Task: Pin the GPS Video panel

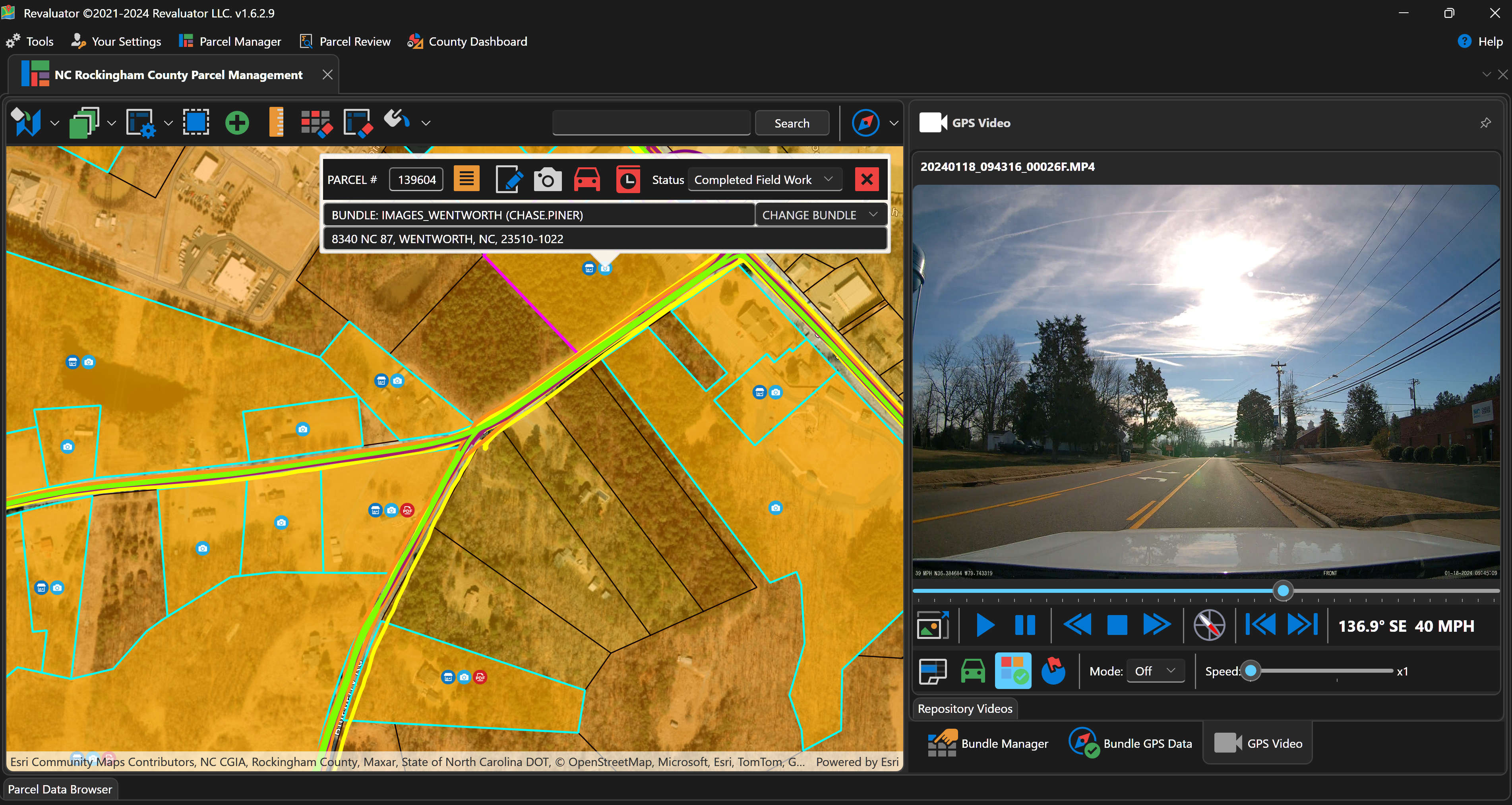Action: click(x=1485, y=123)
